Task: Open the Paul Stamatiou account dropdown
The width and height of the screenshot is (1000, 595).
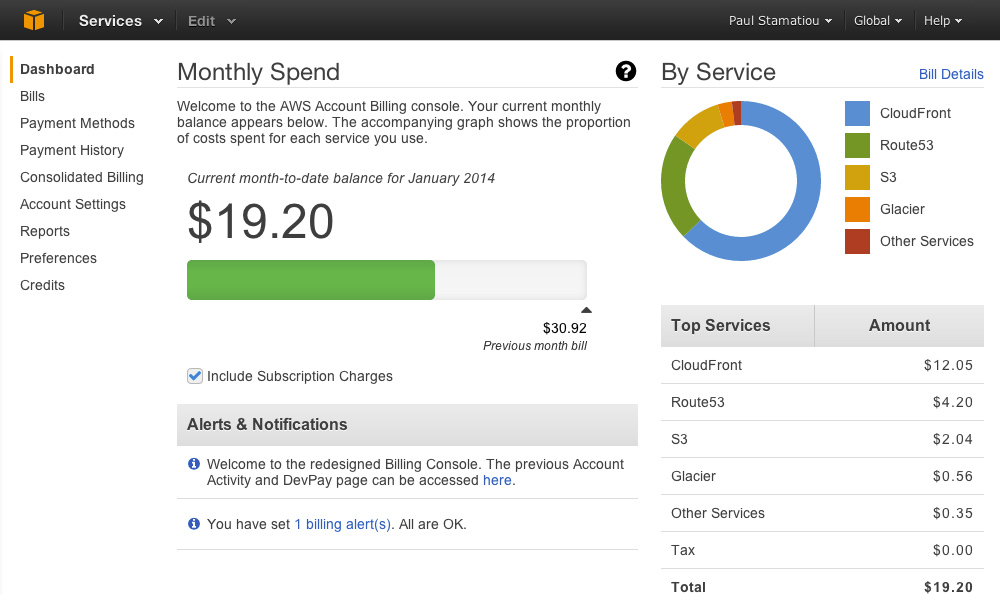Action: tap(780, 20)
